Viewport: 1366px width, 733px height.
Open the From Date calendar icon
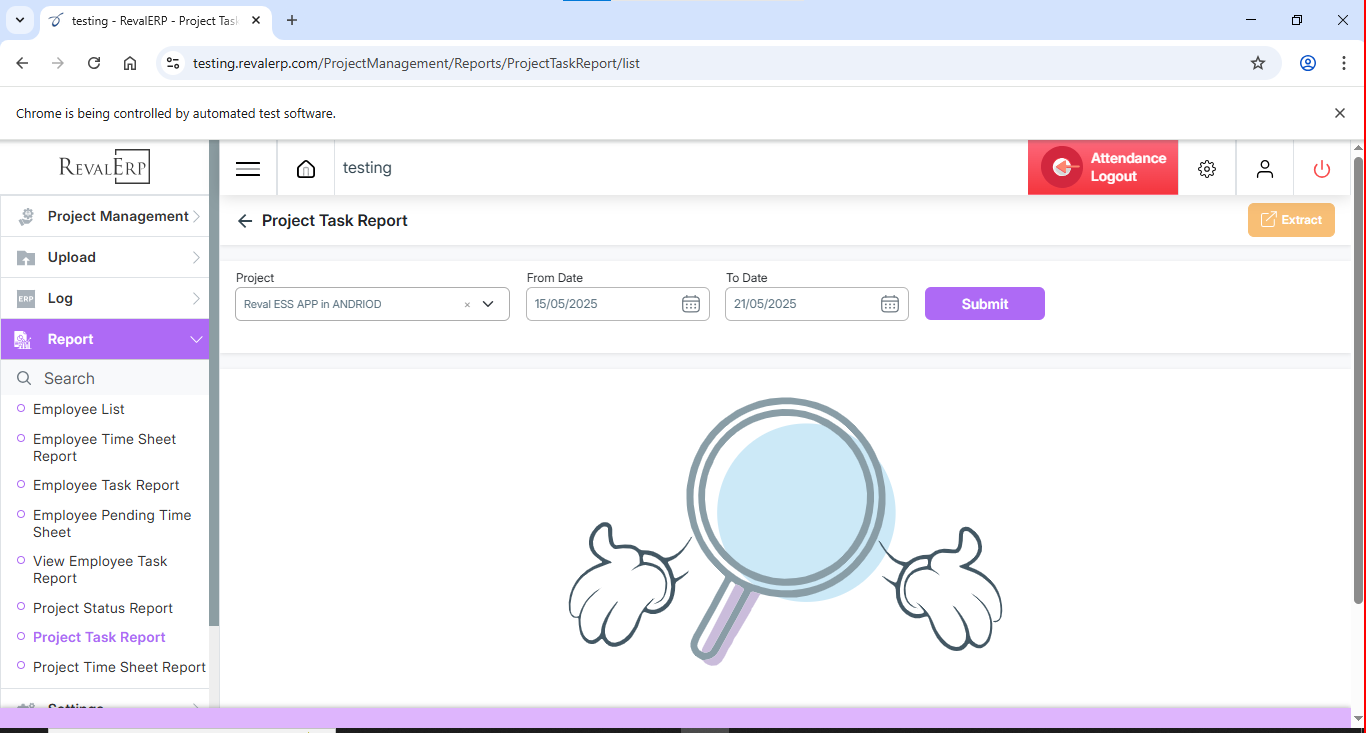(690, 304)
